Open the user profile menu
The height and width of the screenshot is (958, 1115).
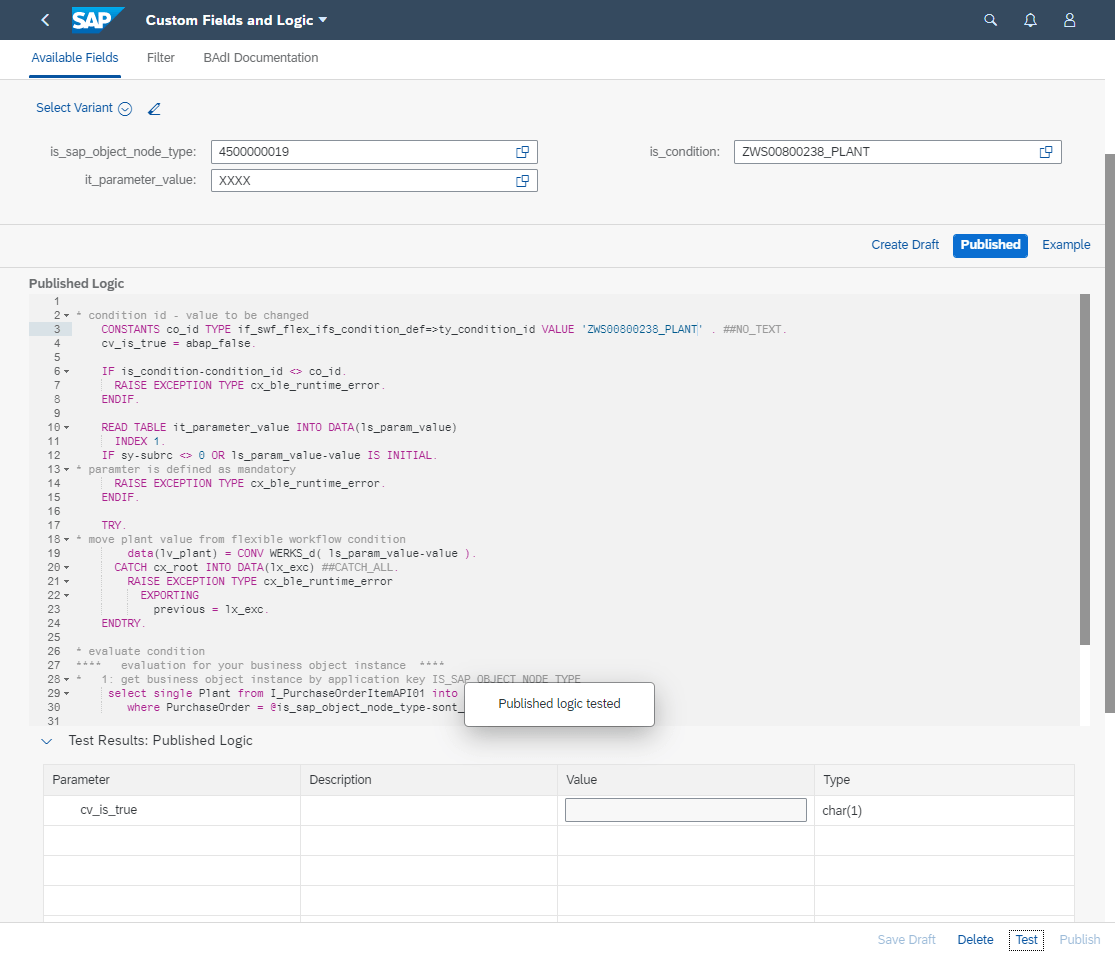pos(1069,20)
